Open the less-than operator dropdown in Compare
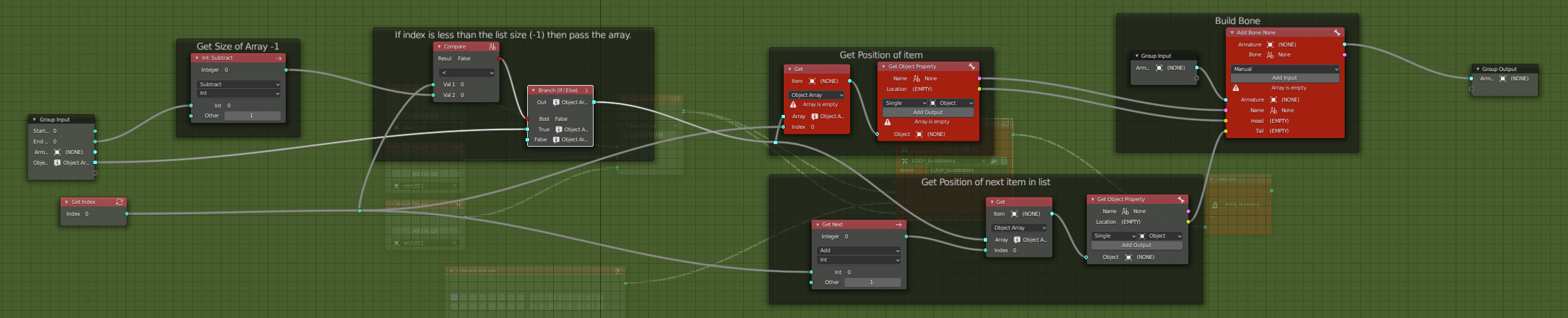1568x318 pixels. [x=466, y=73]
